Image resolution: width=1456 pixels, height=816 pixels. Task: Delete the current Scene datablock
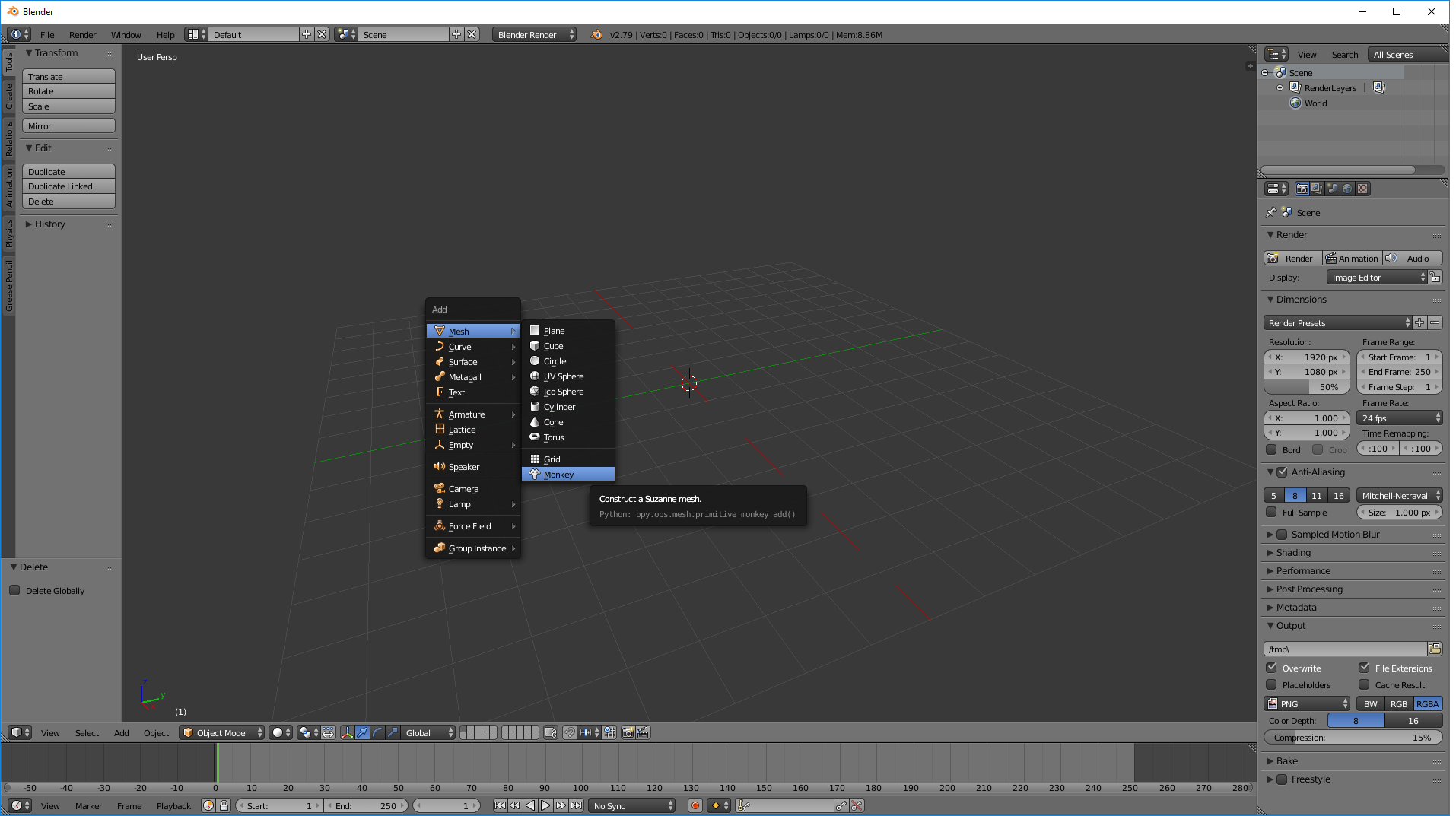tap(472, 34)
